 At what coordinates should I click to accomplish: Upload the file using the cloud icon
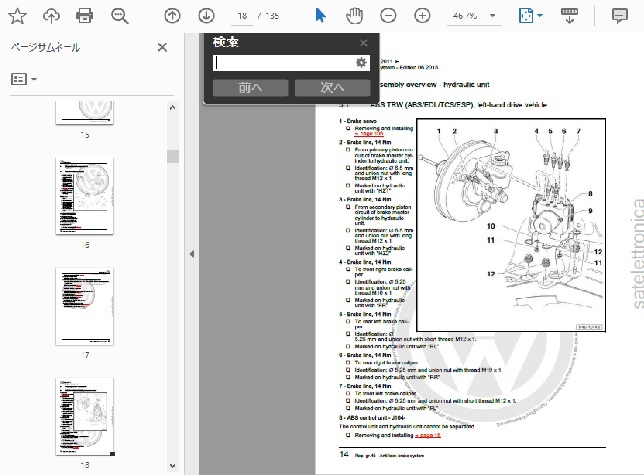[51, 16]
